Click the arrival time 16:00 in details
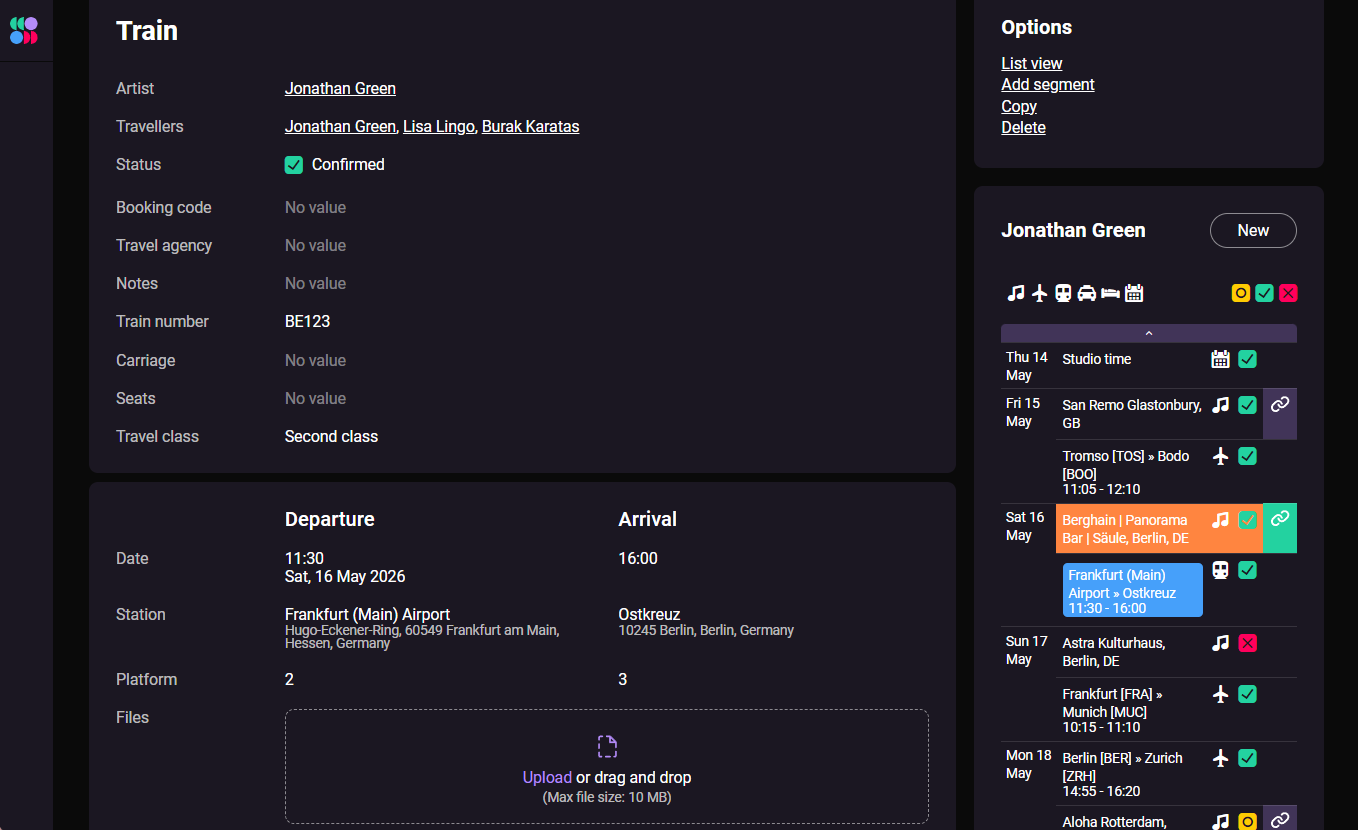Image resolution: width=1358 pixels, height=830 pixels. point(638,558)
